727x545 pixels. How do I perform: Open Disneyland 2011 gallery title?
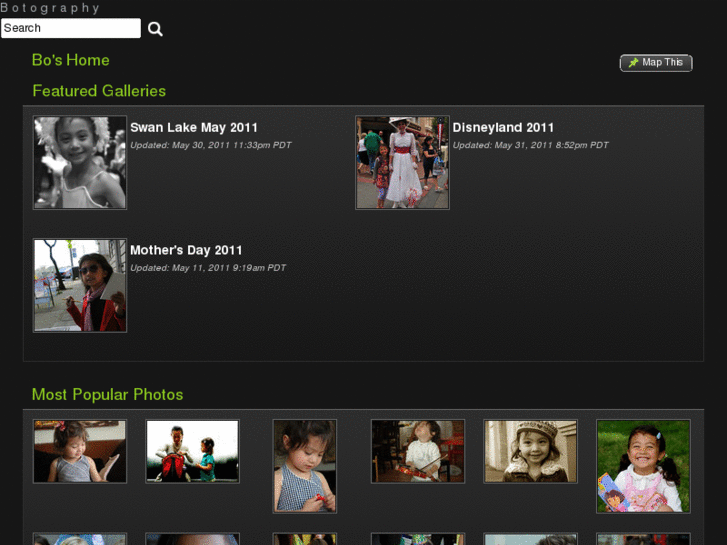click(x=503, y=128)
